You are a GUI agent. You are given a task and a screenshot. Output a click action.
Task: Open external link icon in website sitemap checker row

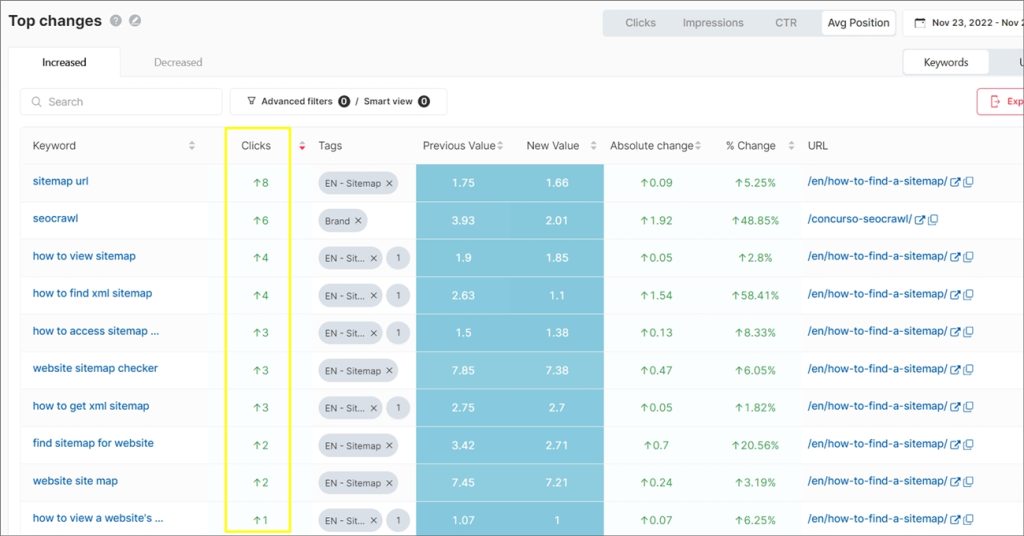click(955, 370)
